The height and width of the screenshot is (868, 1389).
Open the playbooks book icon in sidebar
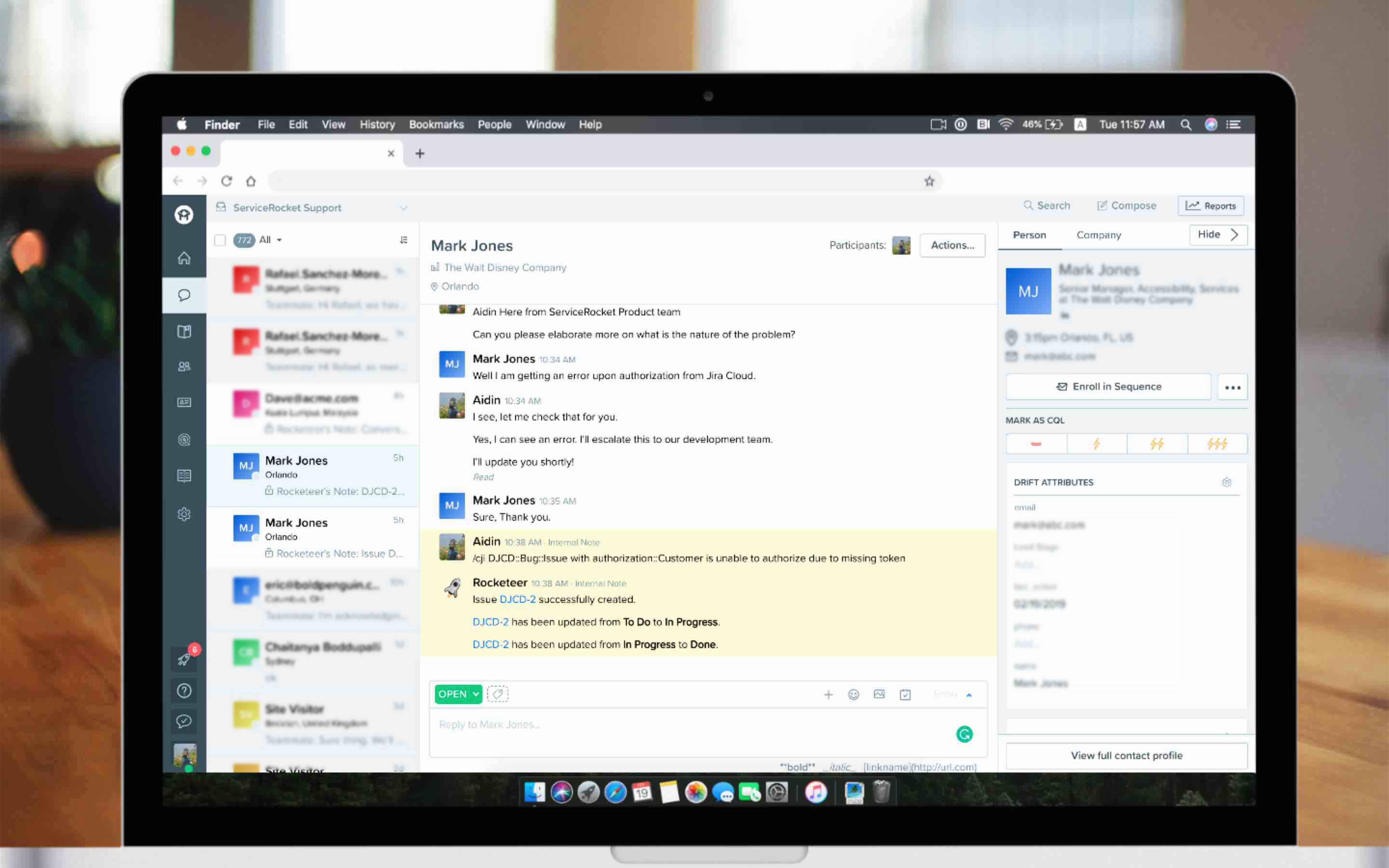[x=184, y=331]
